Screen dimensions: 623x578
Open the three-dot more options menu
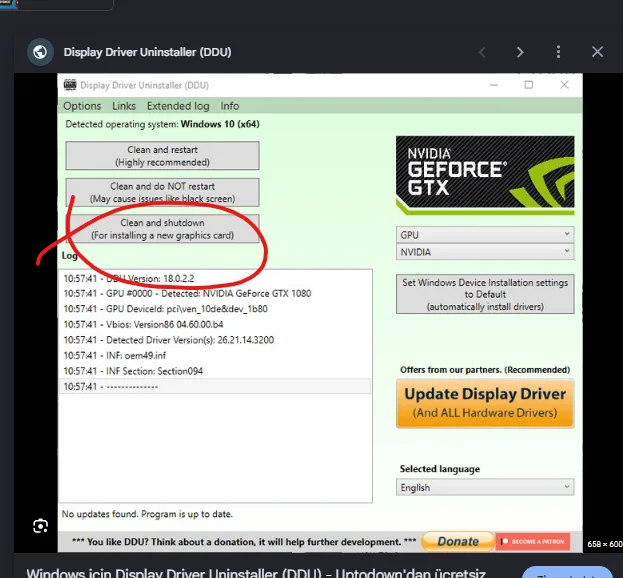pyautogui.click(x=558, y=52)
